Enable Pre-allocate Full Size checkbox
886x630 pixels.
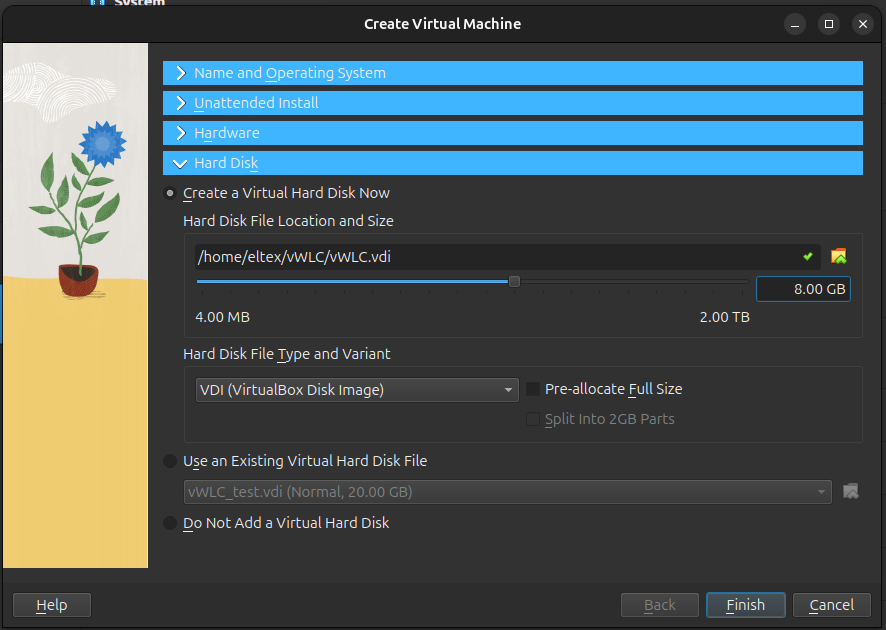point(534,389)
